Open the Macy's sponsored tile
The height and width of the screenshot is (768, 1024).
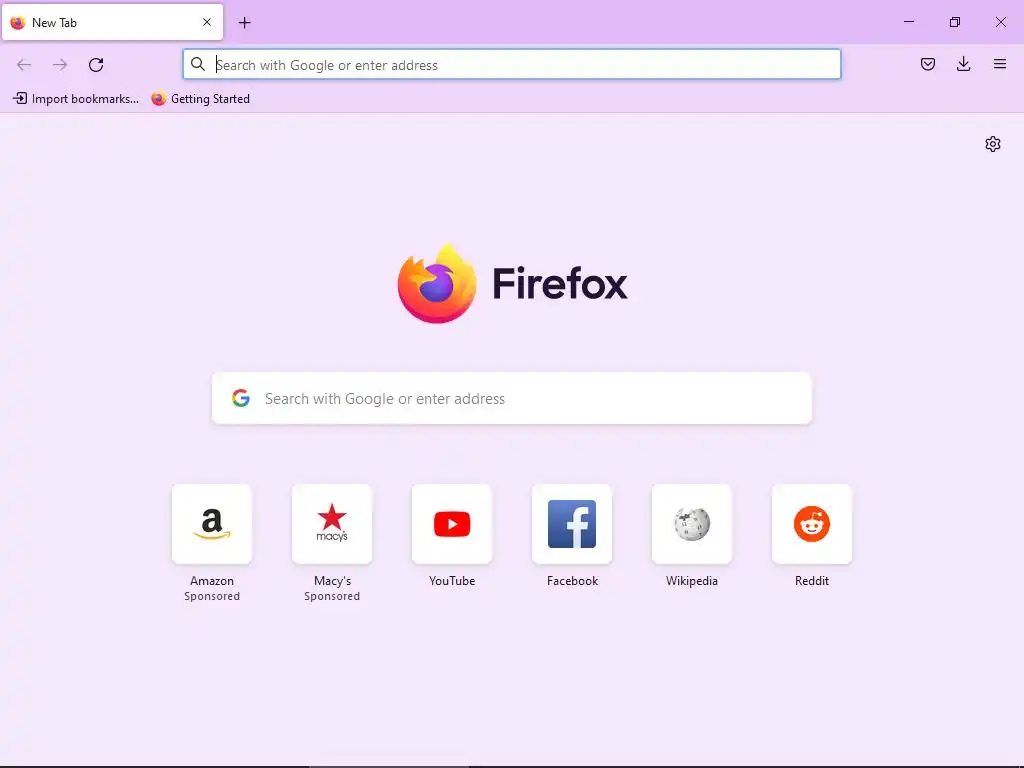tap(332, 524)
